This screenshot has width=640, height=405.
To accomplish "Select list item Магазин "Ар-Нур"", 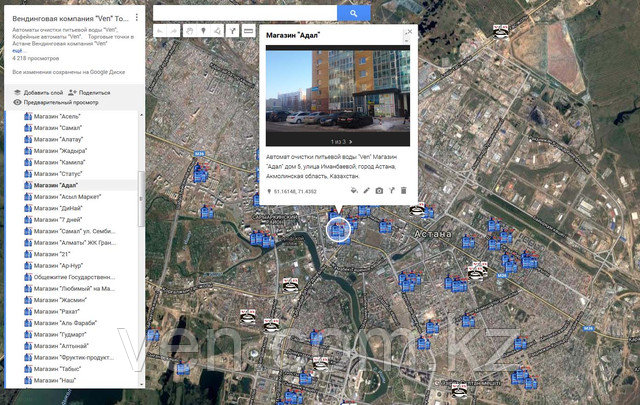I will pyautogui.click(x=58, y=265).
